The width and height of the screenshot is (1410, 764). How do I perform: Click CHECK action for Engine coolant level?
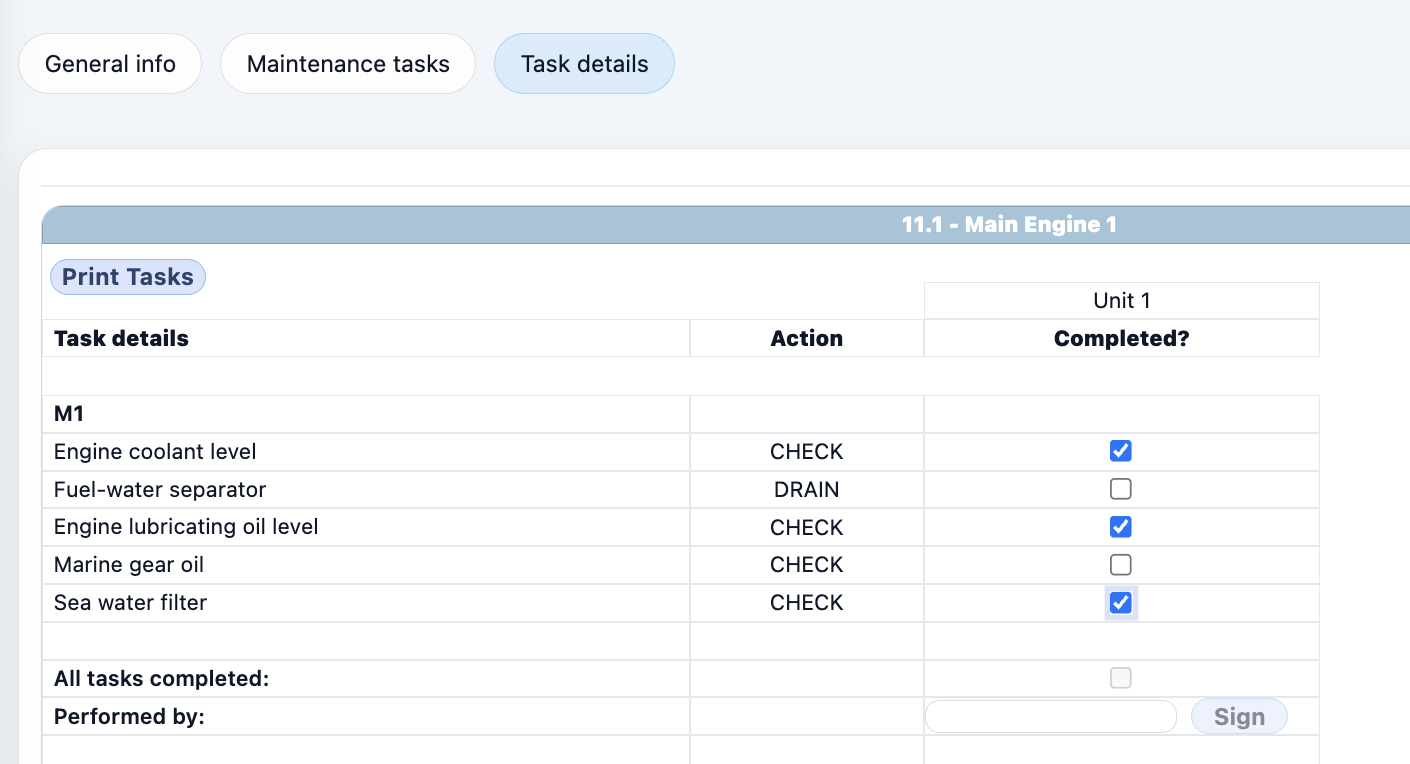tap(807, 452)
